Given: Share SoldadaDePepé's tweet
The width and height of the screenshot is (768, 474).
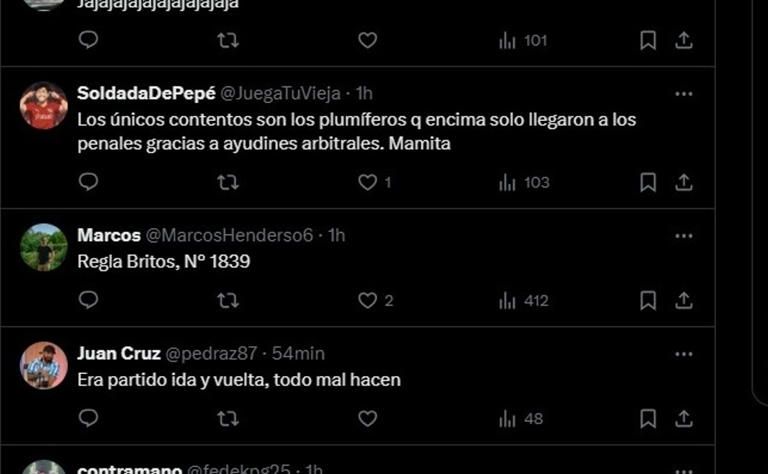Looking at the screenshot, I should point(684,182).
